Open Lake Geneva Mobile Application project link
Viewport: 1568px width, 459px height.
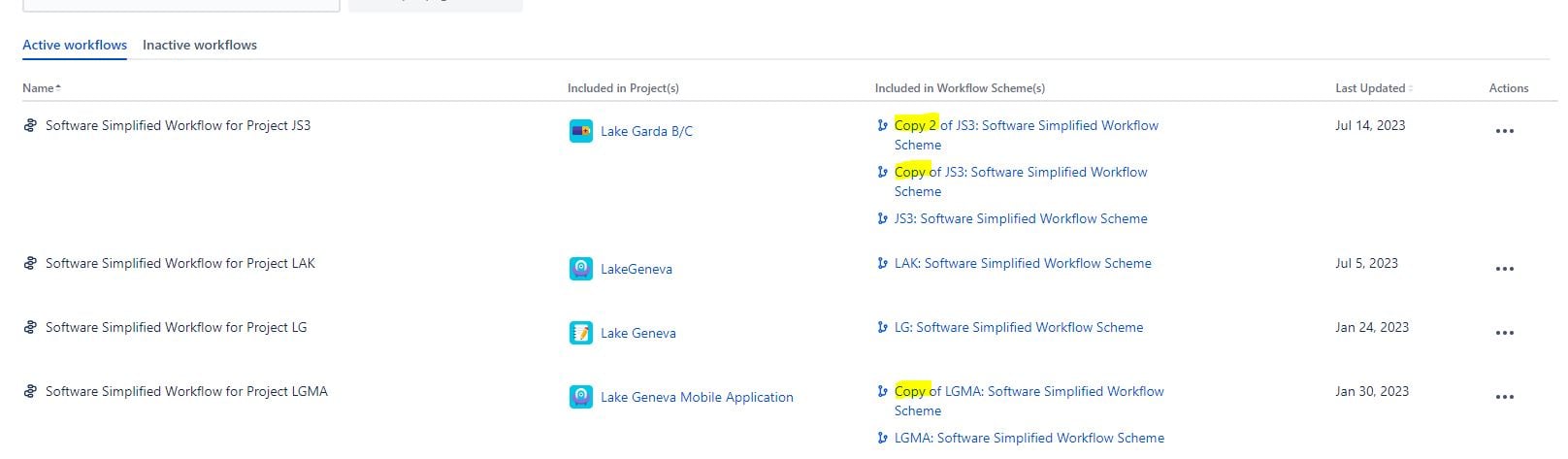click(697, 397)
